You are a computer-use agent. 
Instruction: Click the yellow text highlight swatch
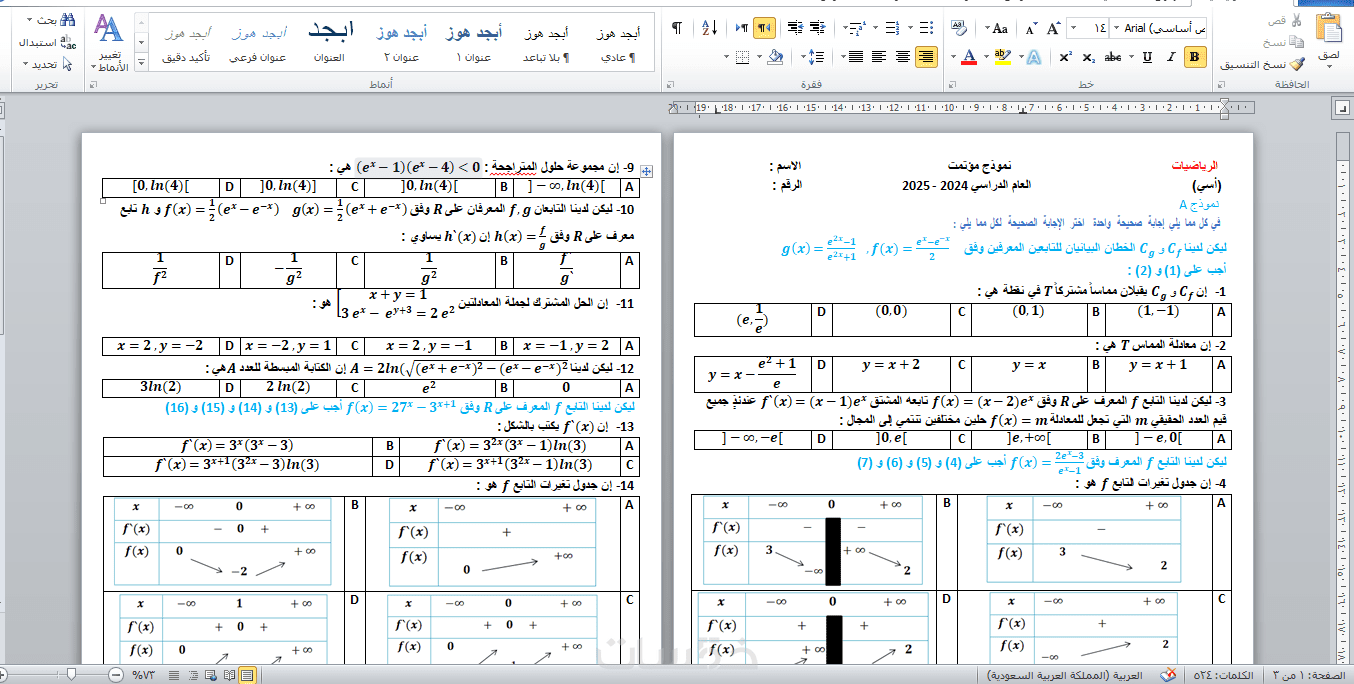(x=1002, y=57)
